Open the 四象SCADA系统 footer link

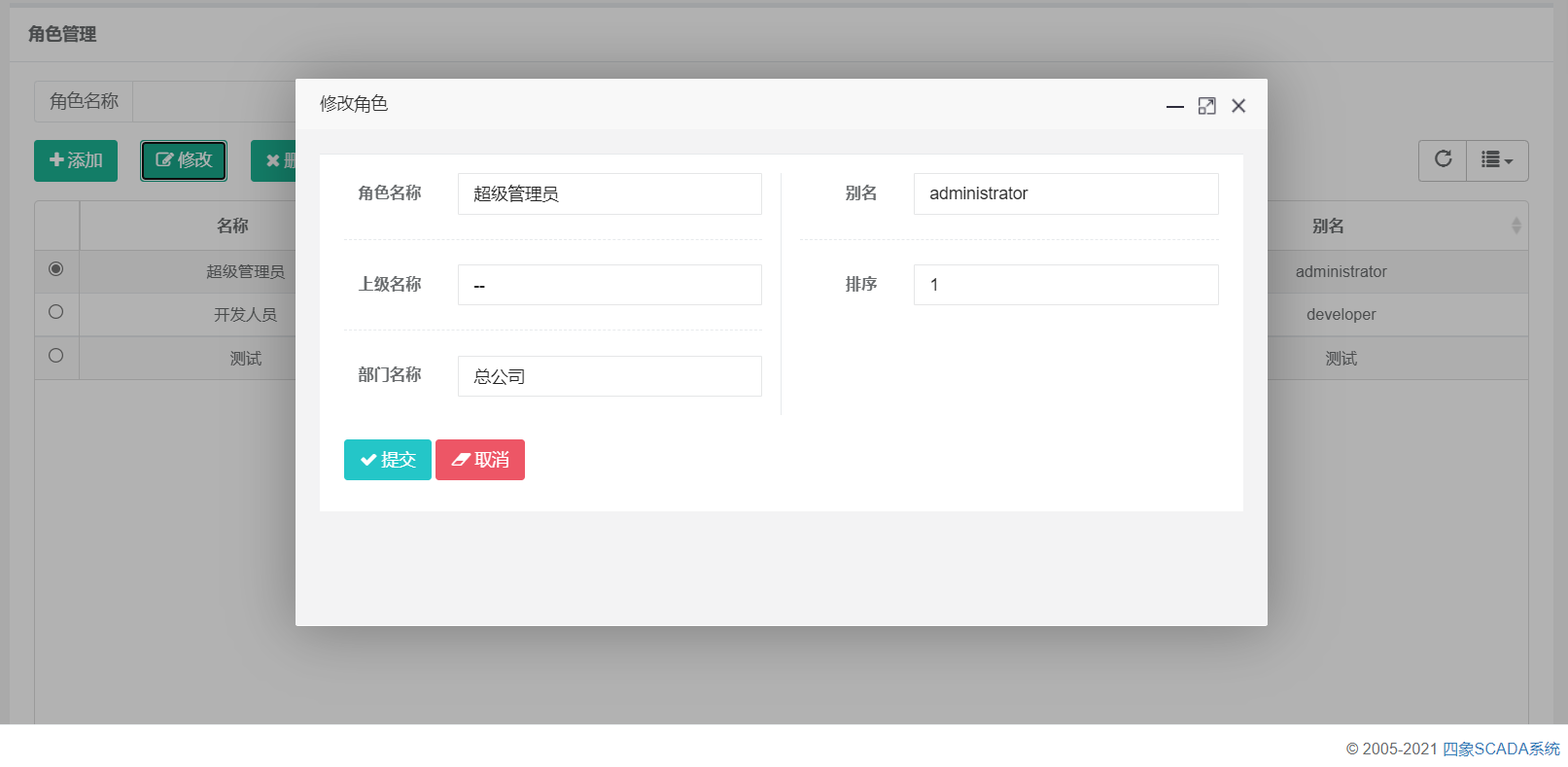[x=1500, y=749]
